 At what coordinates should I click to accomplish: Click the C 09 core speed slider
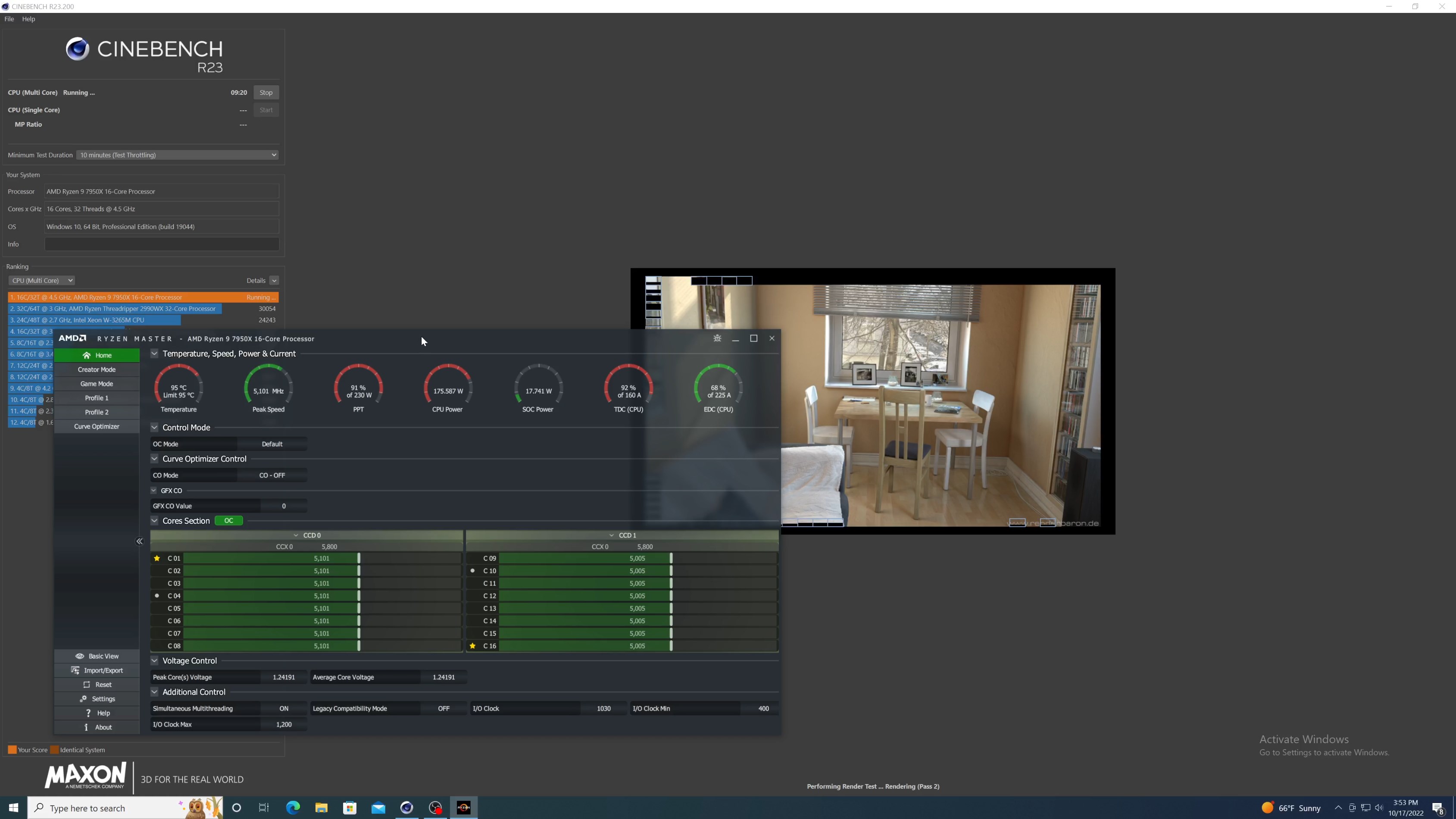click(637, 559)
